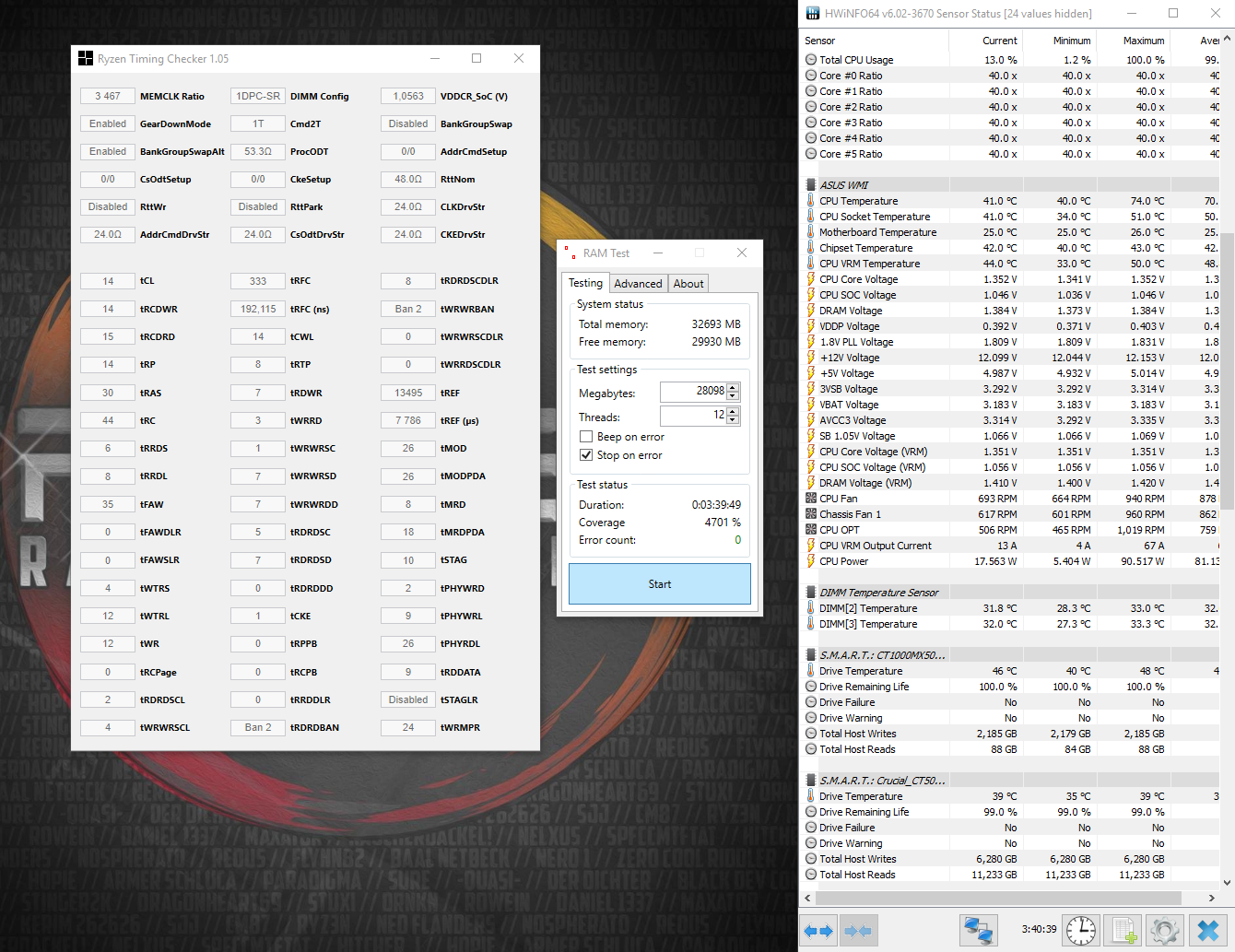This screenshot has height=952, width=1235.
Task: Click the Ryzen Timing Checker title bar logo
Action: pos(86,59)
